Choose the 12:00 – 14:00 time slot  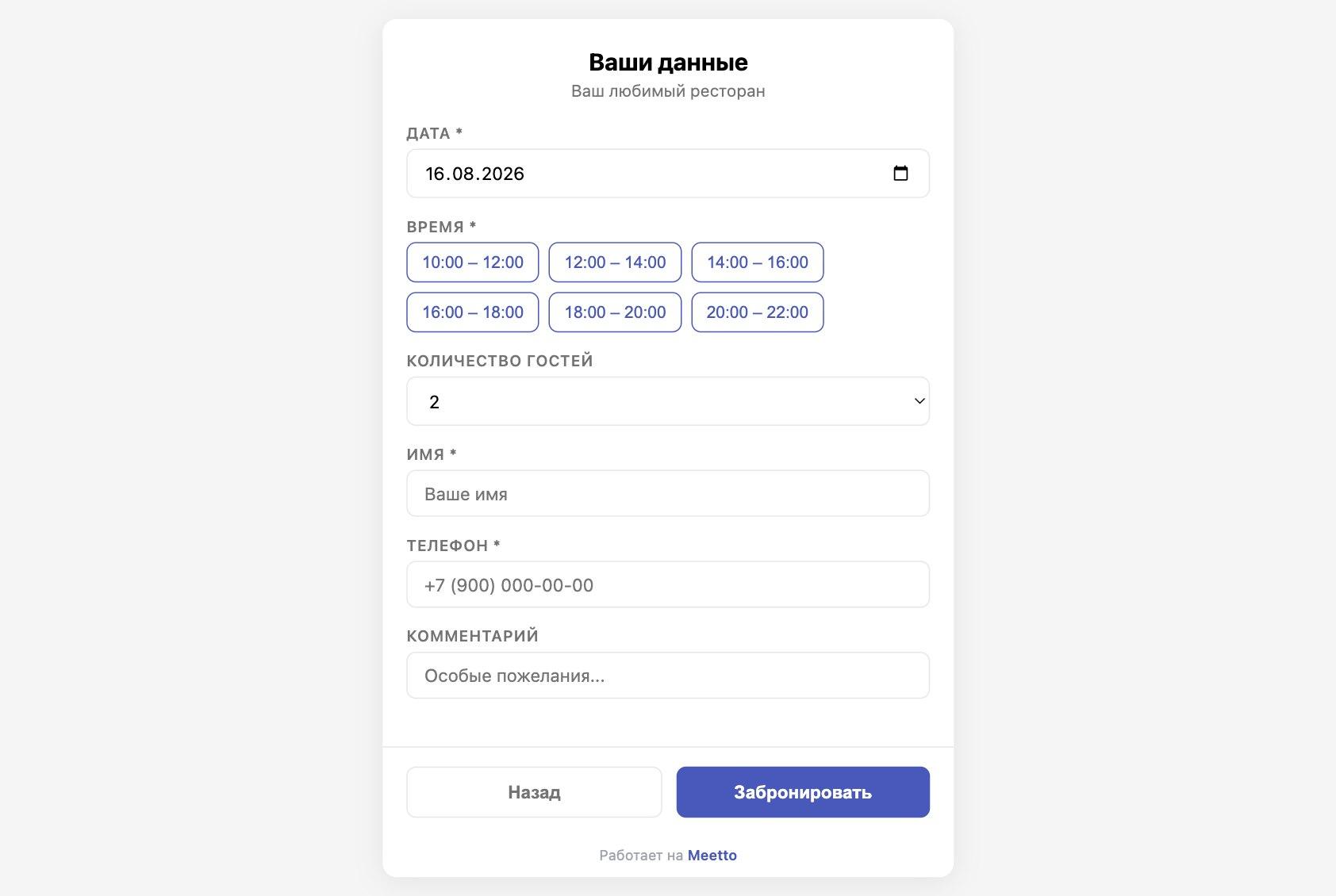pos(615,262)
